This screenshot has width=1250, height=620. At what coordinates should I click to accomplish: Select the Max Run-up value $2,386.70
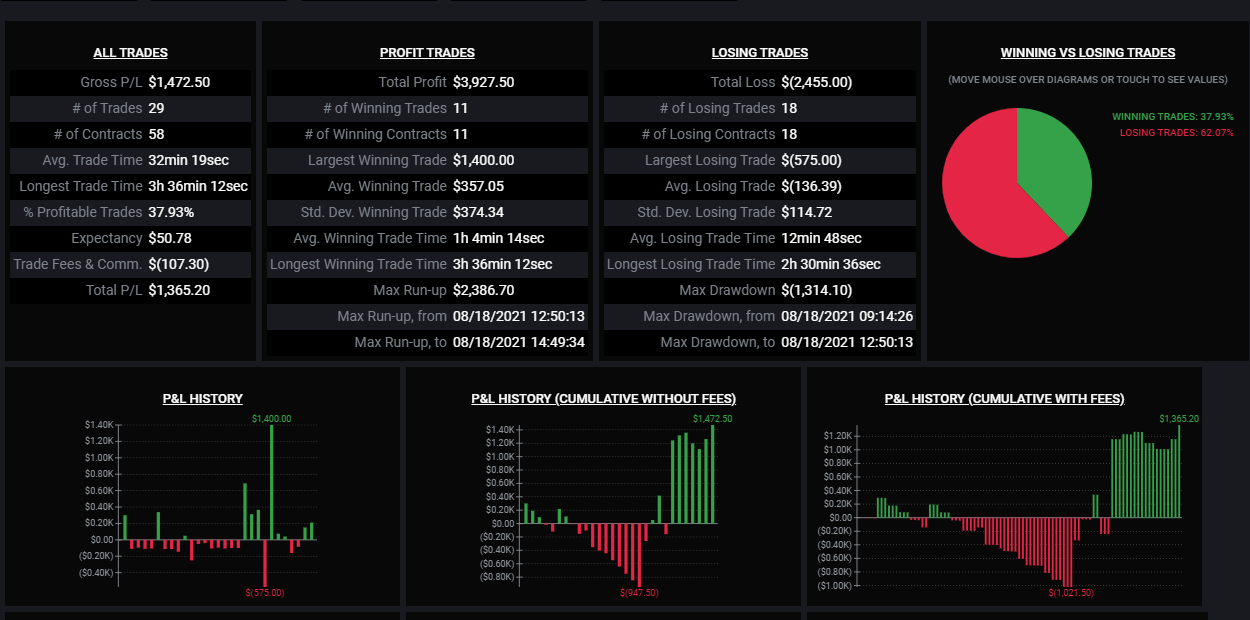click(x=484, y=290)
